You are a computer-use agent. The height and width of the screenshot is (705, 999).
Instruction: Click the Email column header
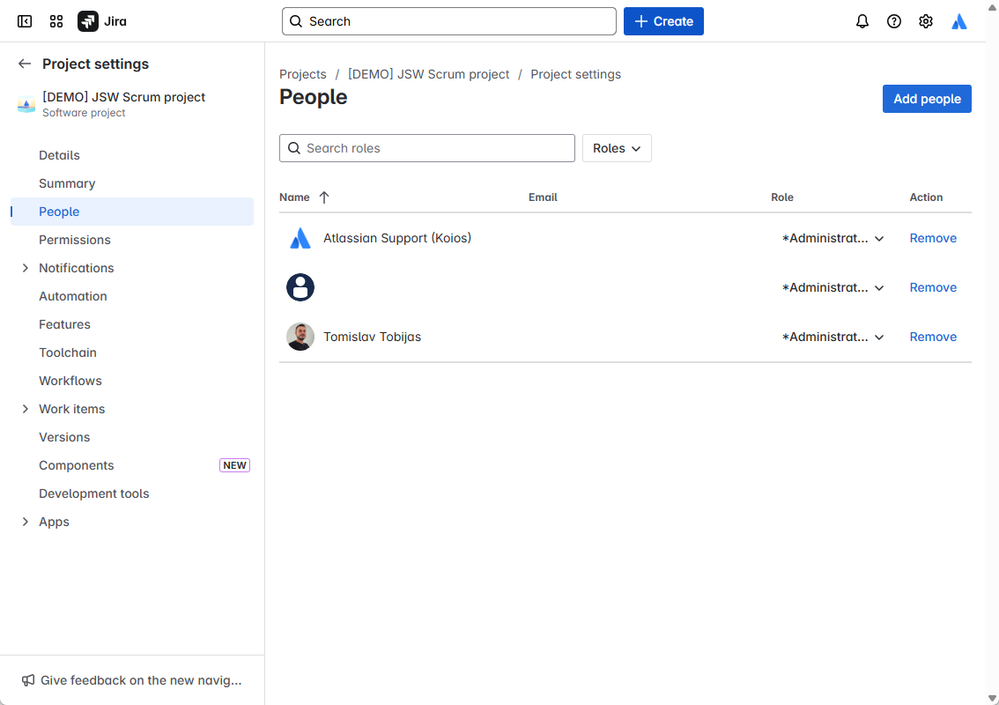click(543, 197)
